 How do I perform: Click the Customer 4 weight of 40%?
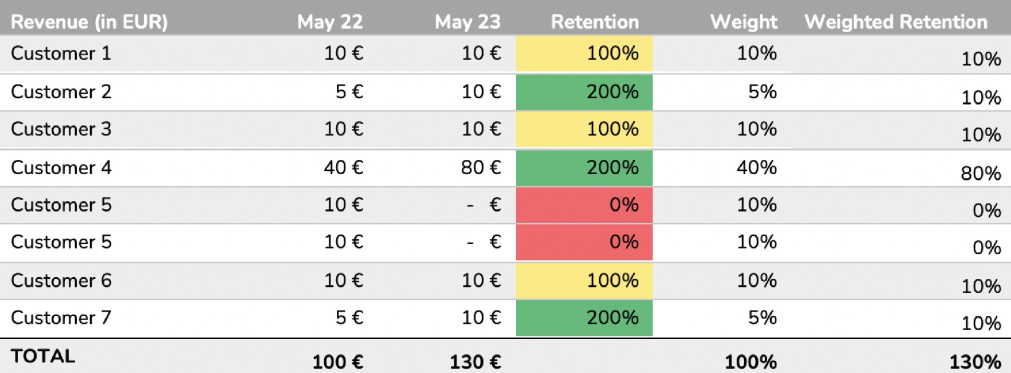pyautogui.click(x=756, y=168)
